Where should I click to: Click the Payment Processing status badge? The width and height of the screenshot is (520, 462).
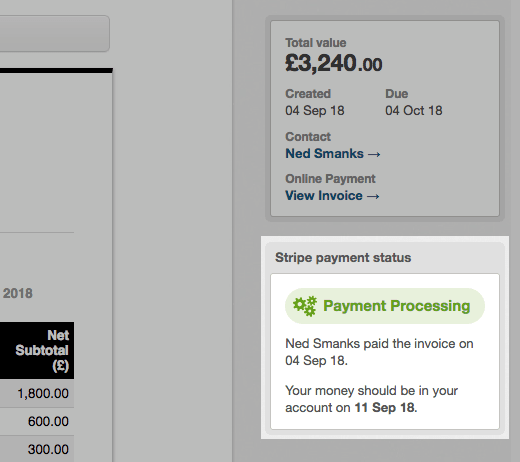pyautogui.click(x=385, y=306)
